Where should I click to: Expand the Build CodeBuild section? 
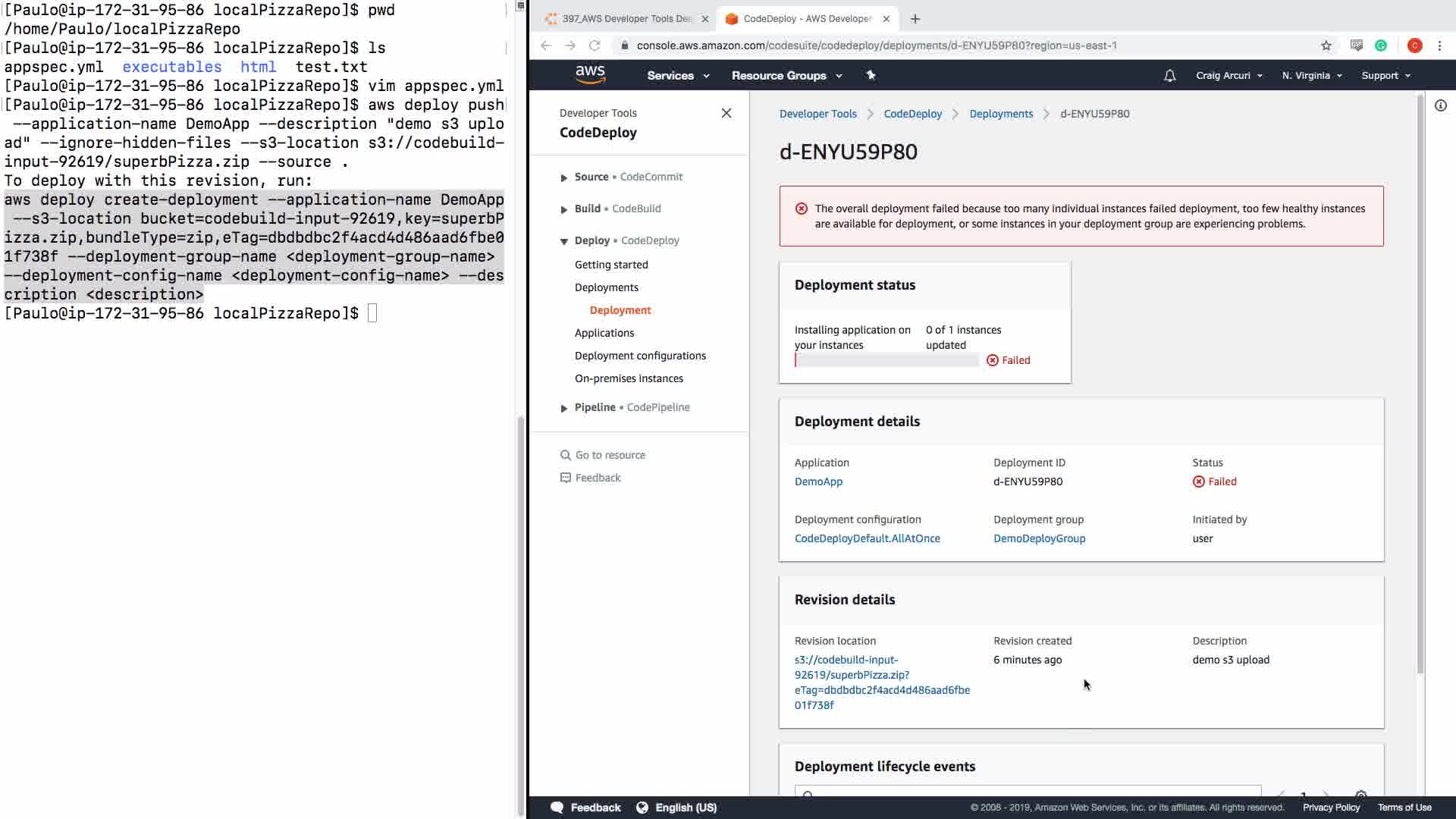[563, 209]
